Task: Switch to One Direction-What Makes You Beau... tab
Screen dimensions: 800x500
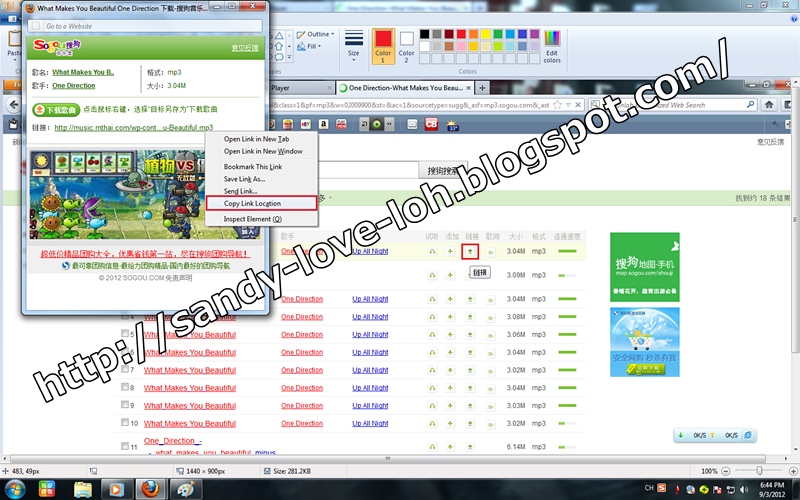Action: [406, 88]
